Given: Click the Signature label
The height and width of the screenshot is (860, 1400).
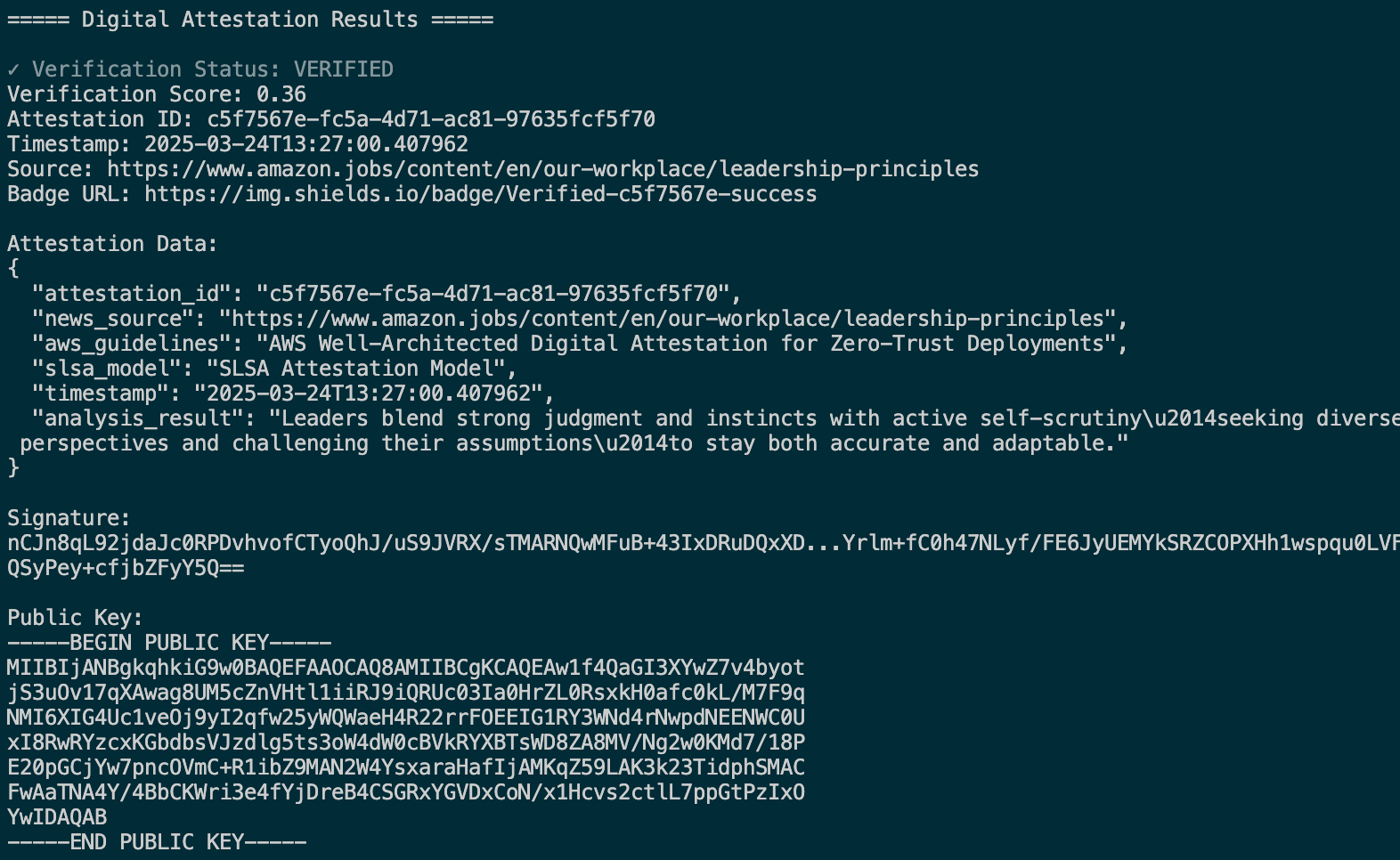Looking at the screenshot, I should coord(69,518).
